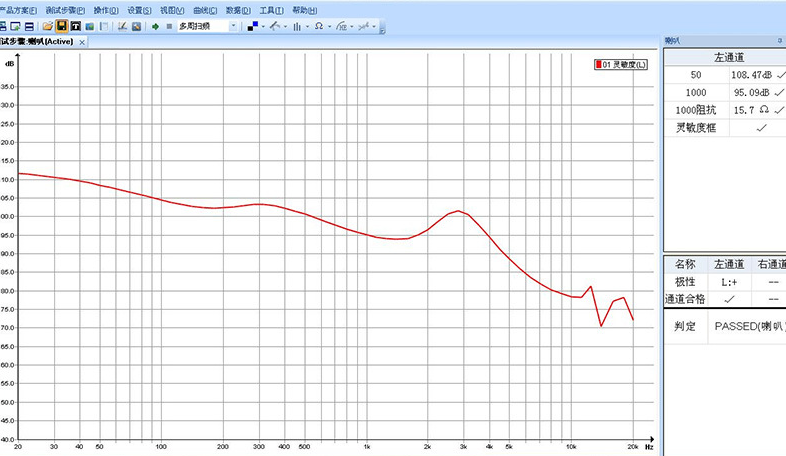Click the 108.47dB value at 50 row
786x456 pixels.
click(751, 75)
